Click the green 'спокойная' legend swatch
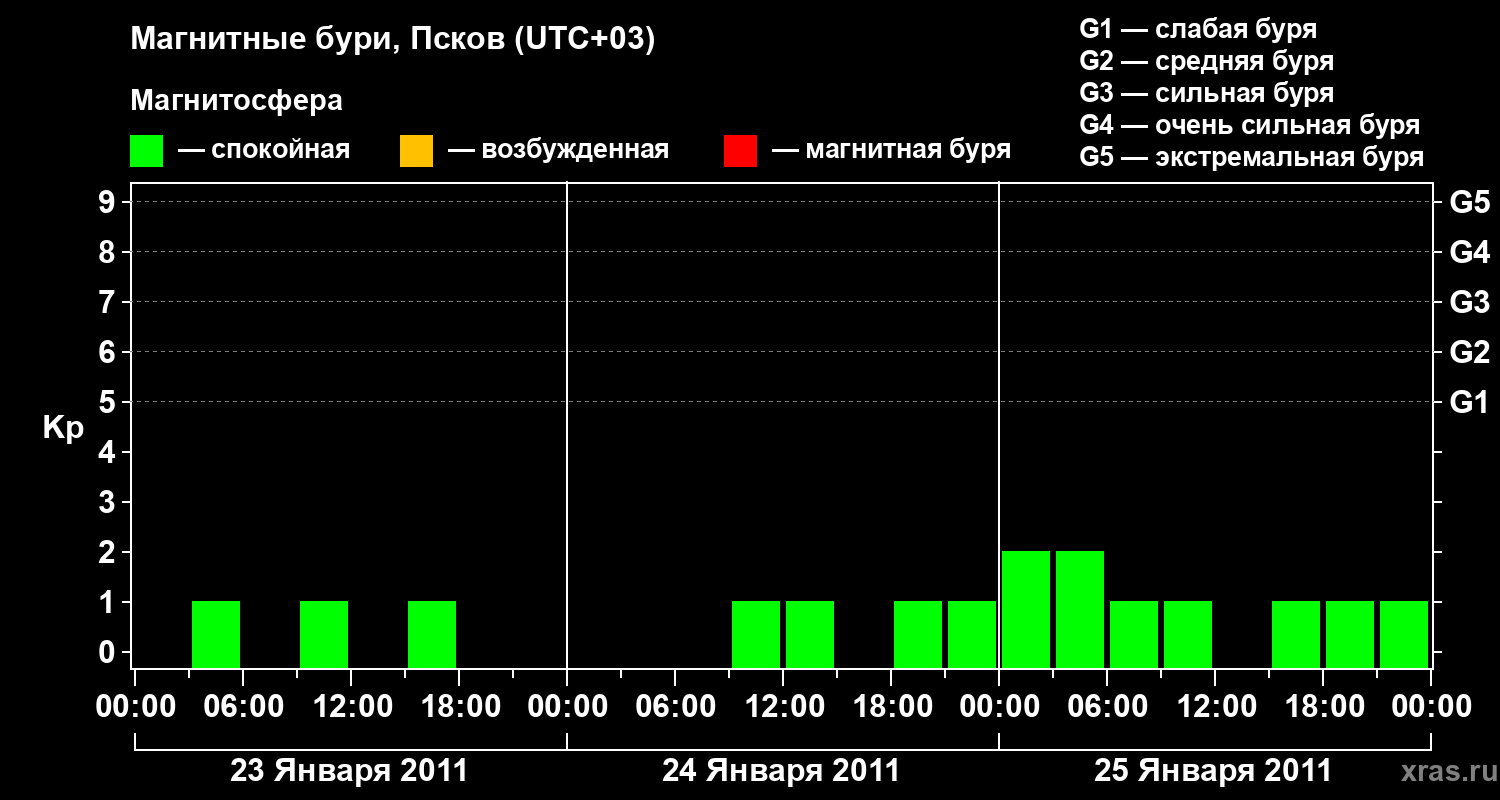Screen dimensions: 1500x800 pos(147,151)
